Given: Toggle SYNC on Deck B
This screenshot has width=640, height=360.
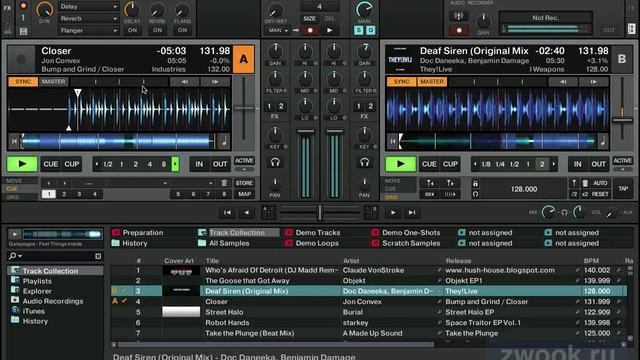Looking at the screenshot, I should coord(401,82).
